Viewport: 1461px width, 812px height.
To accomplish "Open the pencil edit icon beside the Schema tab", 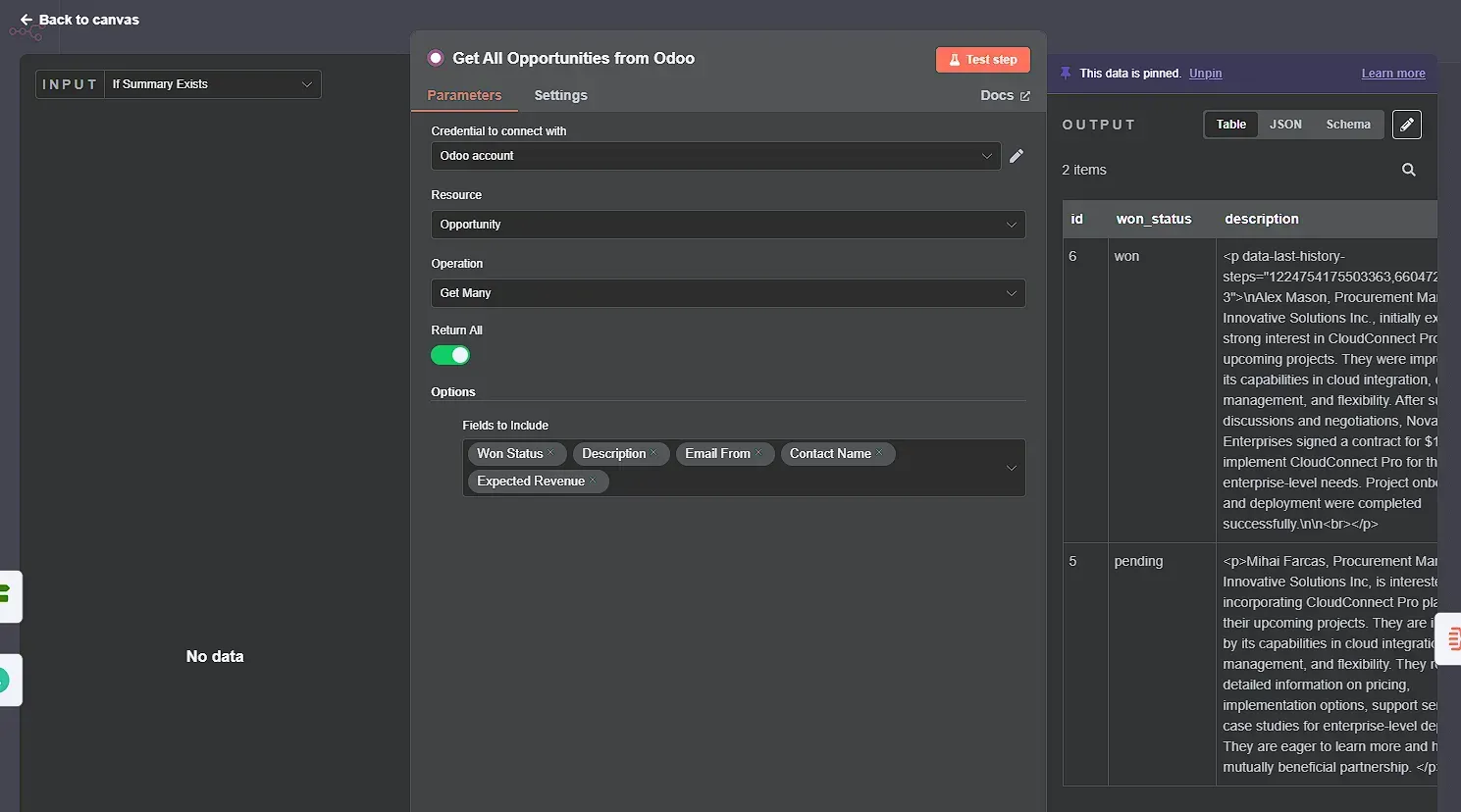I will [1406, 125].
